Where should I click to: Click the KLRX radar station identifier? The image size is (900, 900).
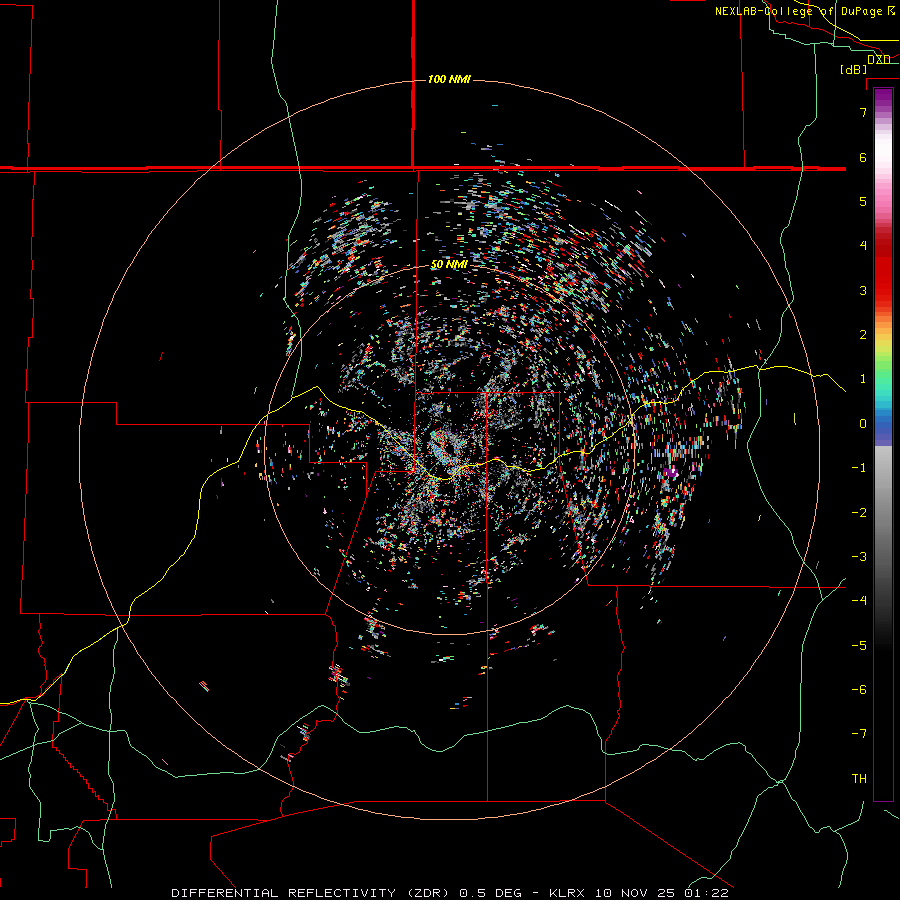[x=567, y=893]
